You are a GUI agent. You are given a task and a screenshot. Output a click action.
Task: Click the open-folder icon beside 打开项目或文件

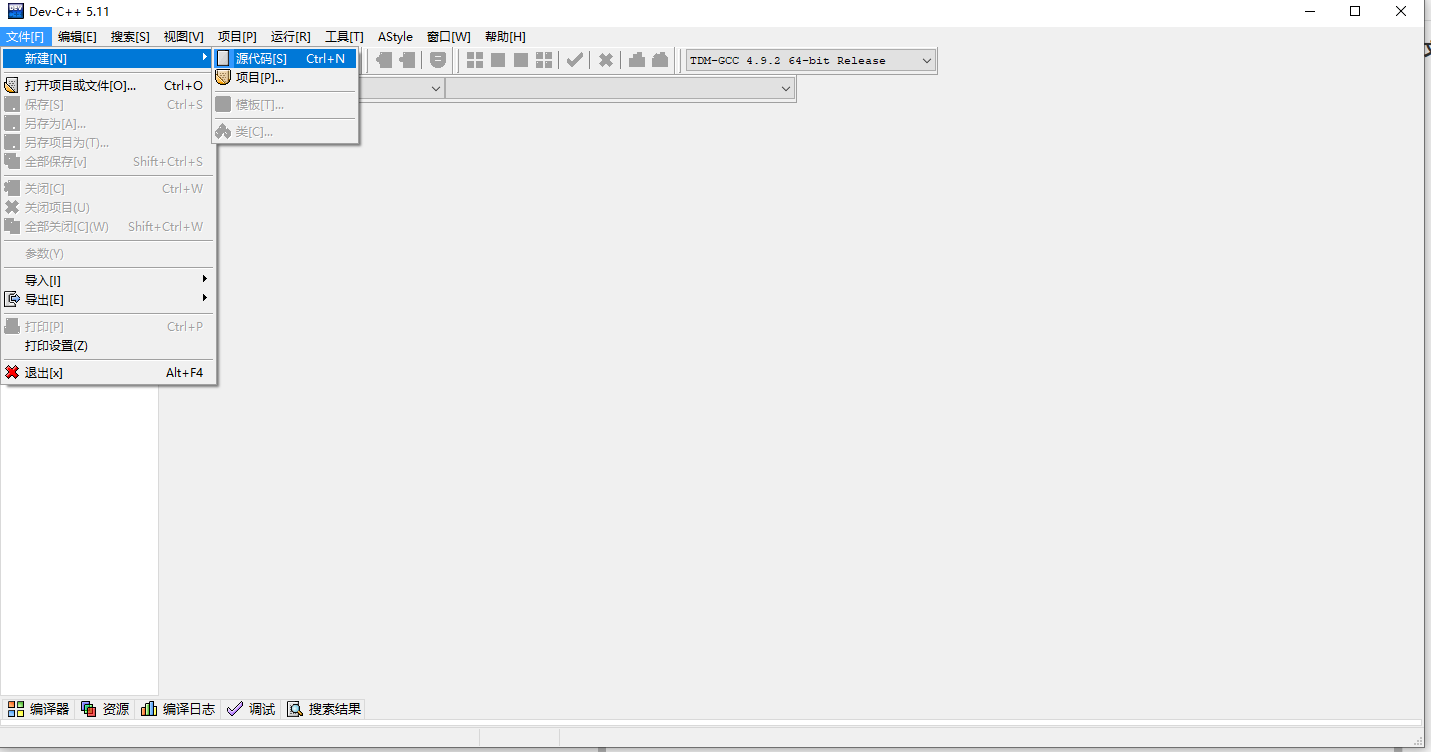pyautogui.click(x=12, y=86)
